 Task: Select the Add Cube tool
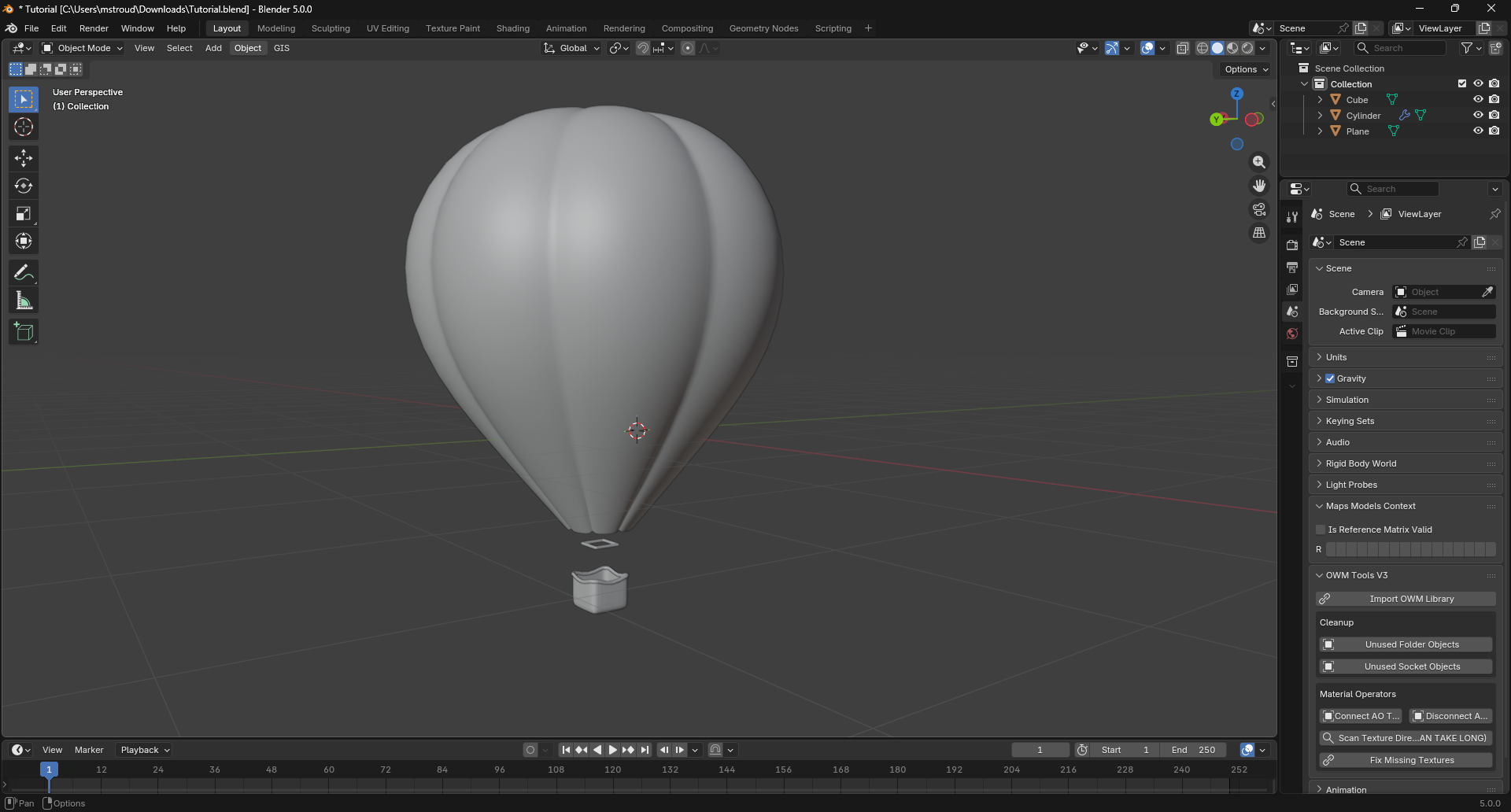point(24,331)
